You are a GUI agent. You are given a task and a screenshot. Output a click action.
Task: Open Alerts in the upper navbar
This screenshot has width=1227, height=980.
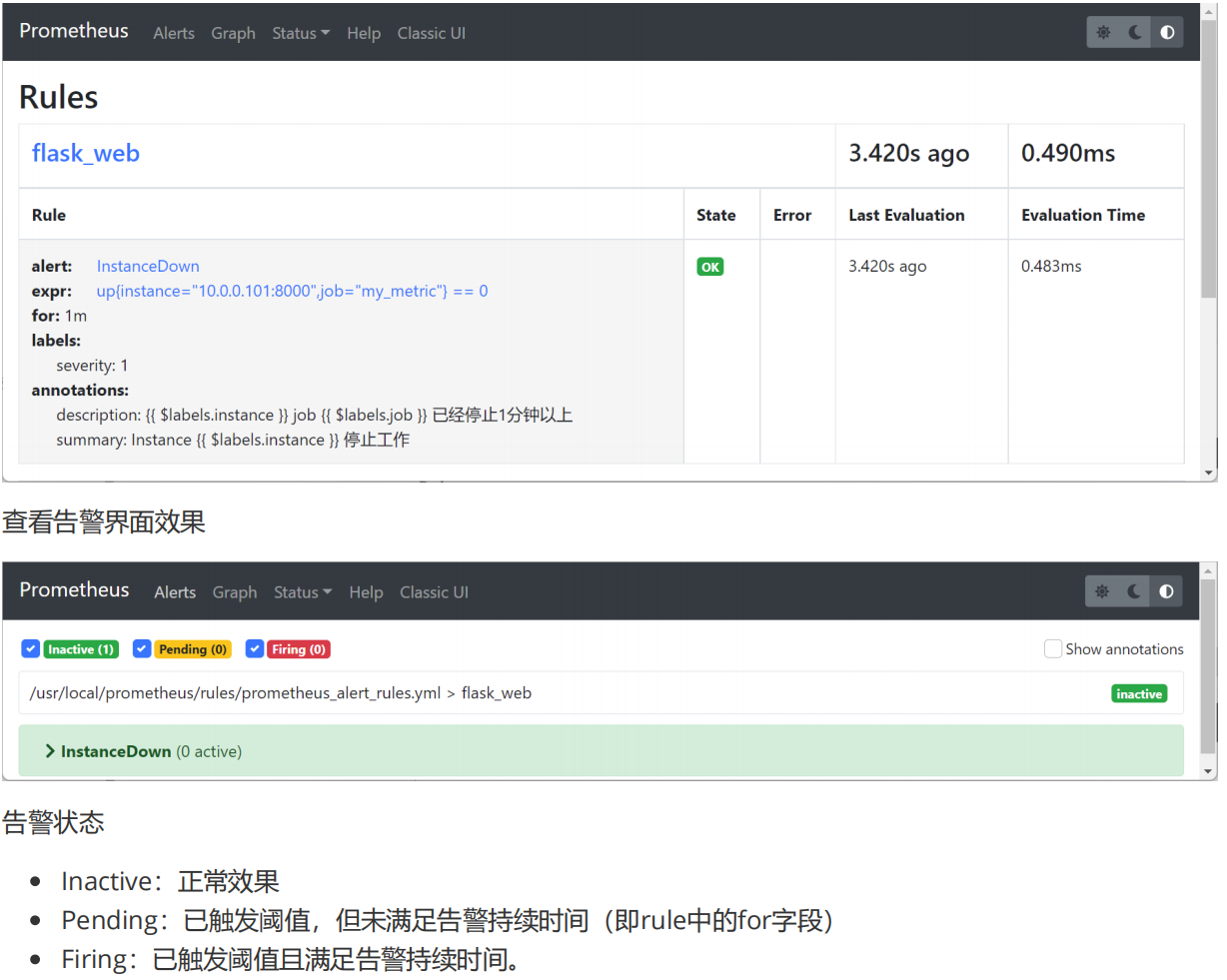pyautogui.click(x=174, y=33)
